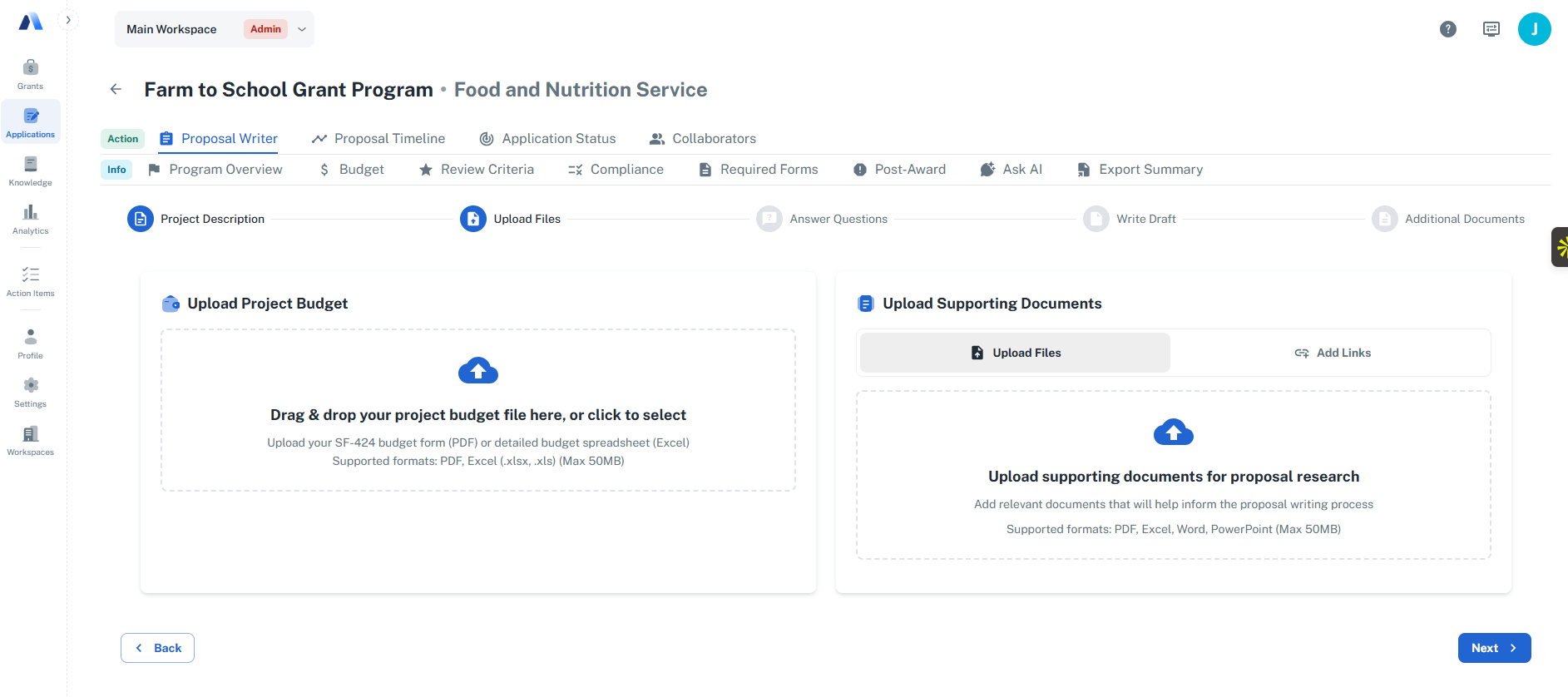
Task: Open the Collaborators tab
Action: 702,138
